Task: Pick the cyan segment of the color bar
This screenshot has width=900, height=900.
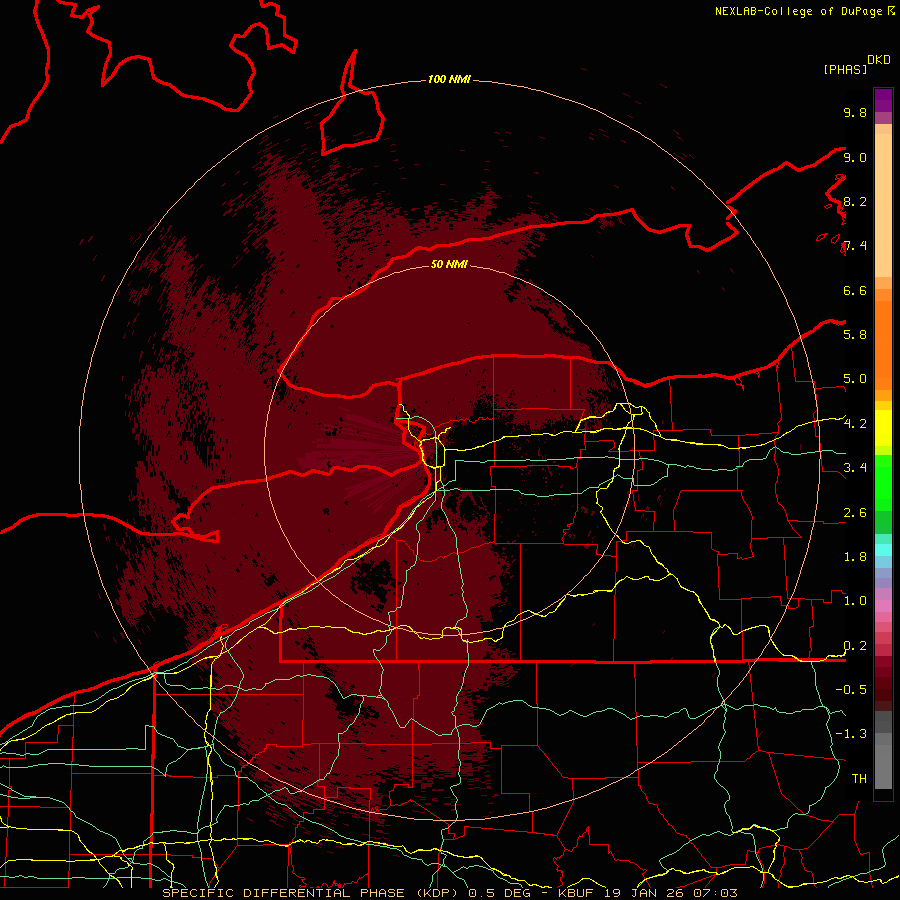Action: 883,549
